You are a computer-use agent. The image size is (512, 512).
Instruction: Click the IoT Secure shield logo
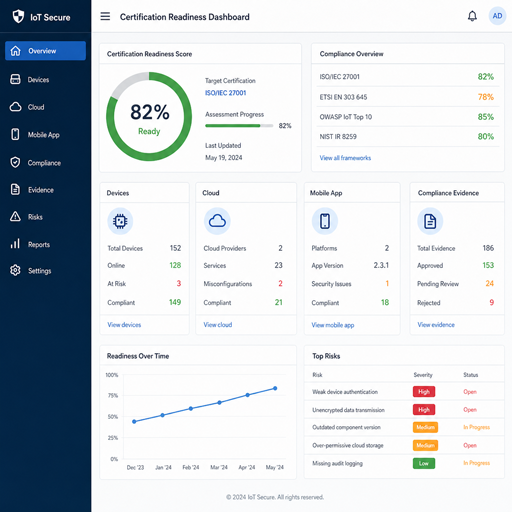[18, 16]
